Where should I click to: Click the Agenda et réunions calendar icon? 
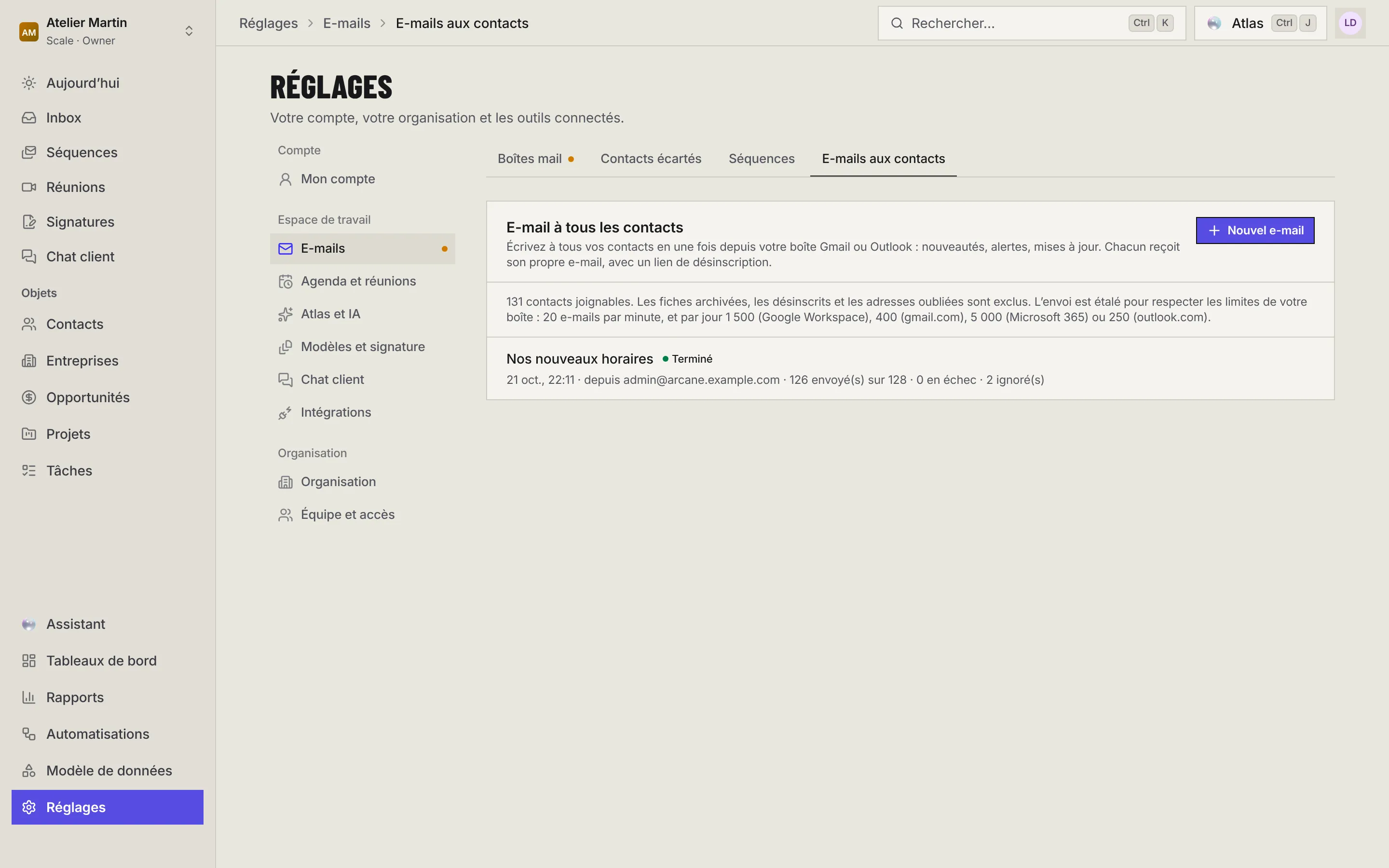click(x=285, y=281)
